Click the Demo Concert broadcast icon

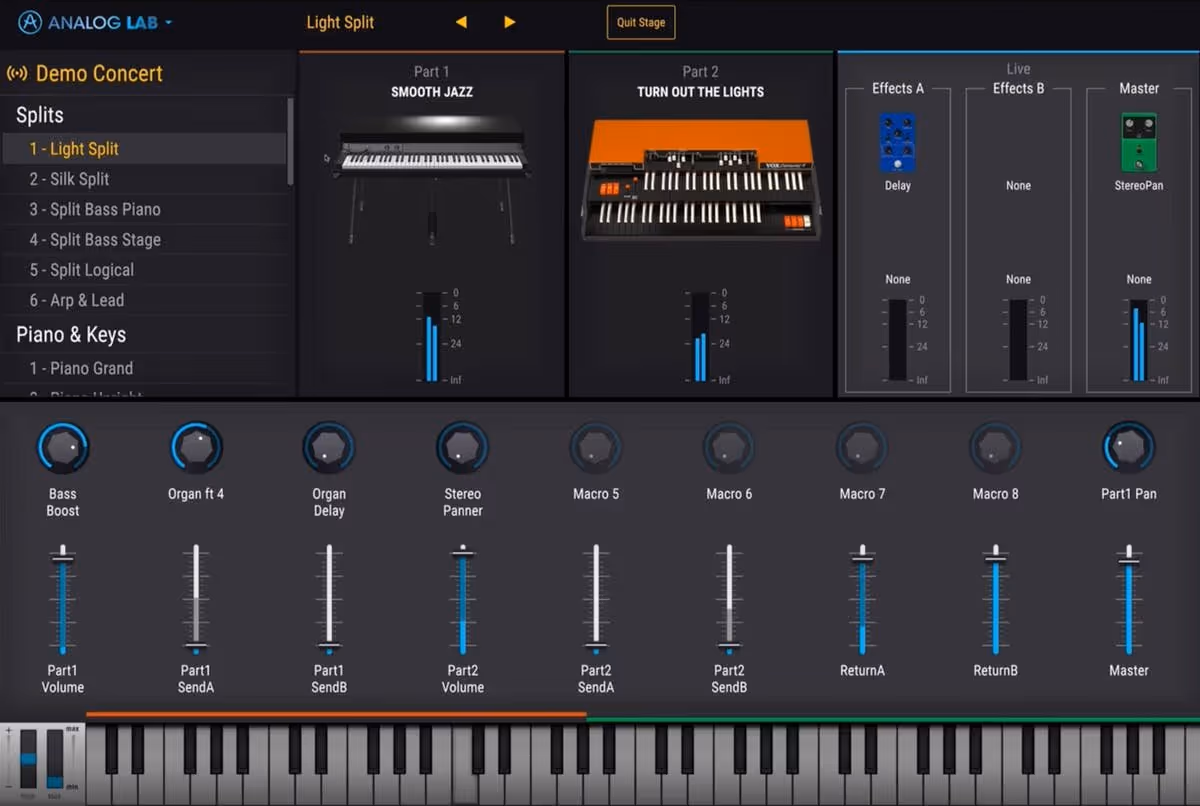[17, 73]
